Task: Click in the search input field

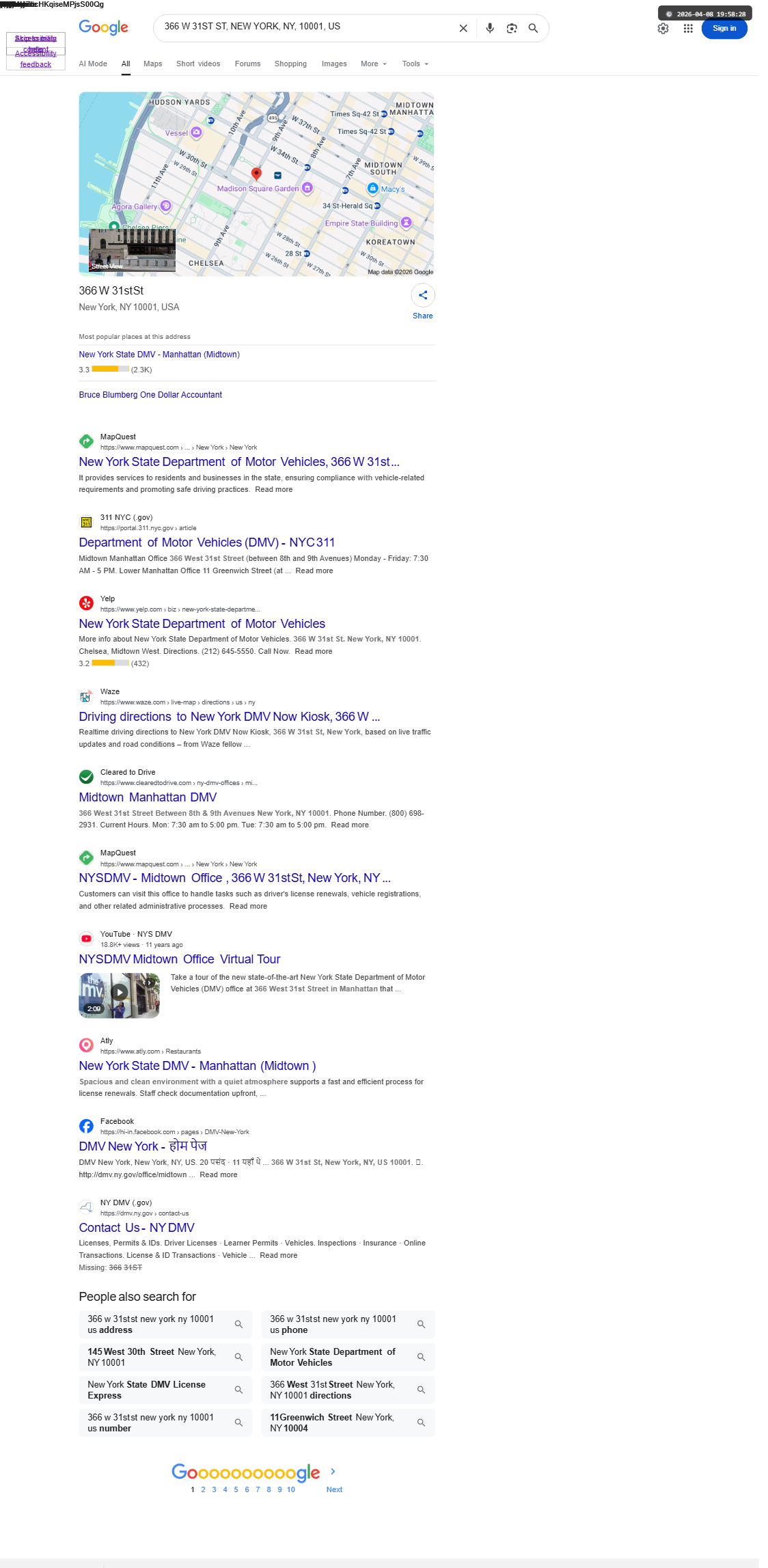Action: (x=307, y=27)
